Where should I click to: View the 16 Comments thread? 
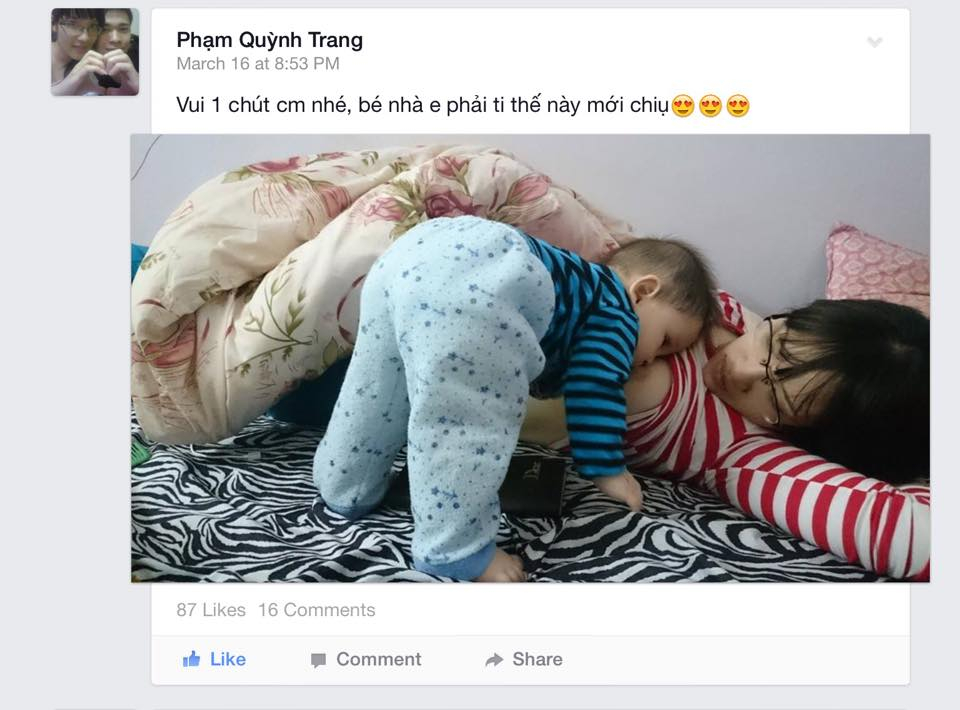pos(317,610)
